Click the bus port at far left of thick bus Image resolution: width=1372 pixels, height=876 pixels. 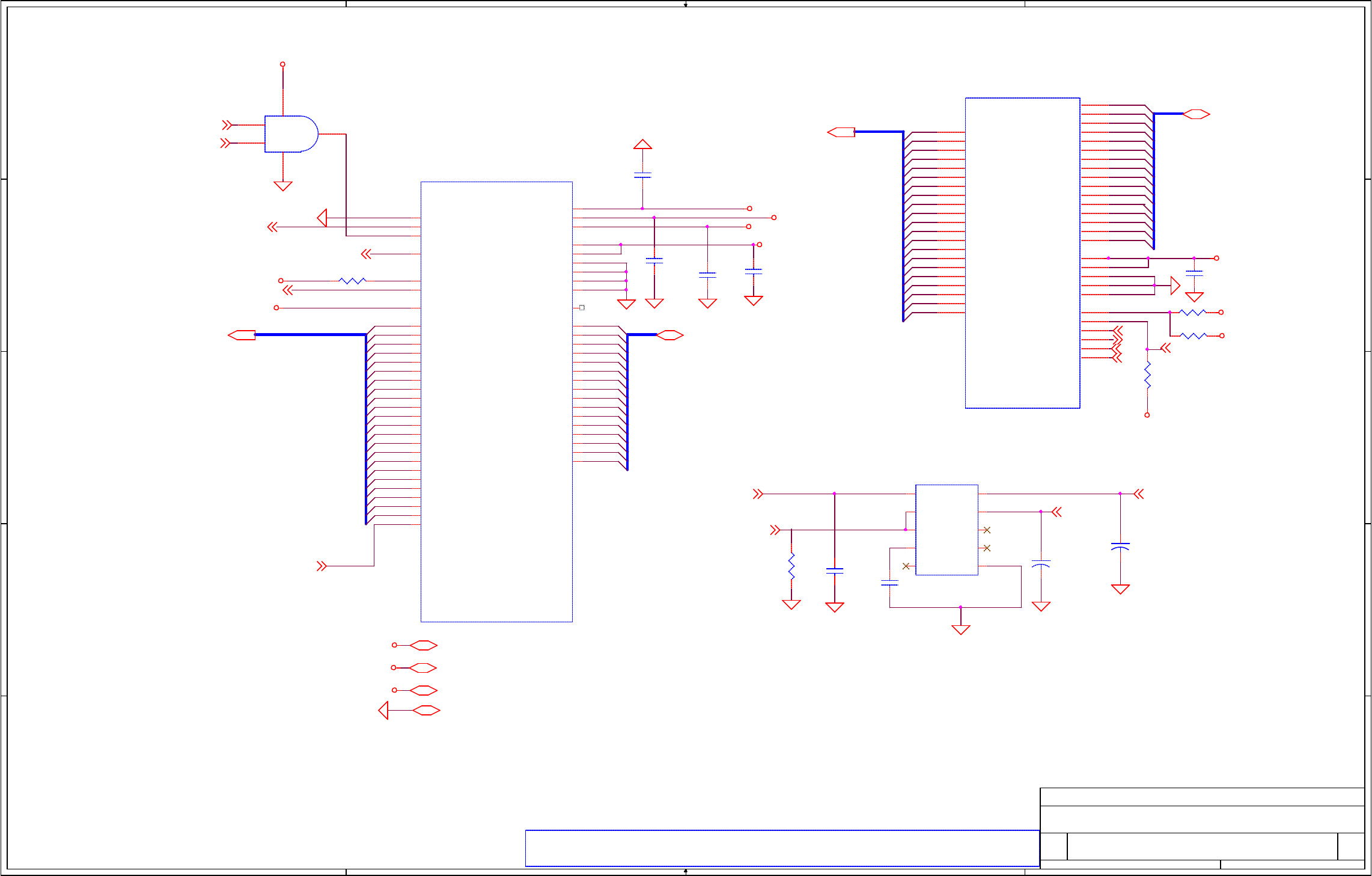coord(242,335)
